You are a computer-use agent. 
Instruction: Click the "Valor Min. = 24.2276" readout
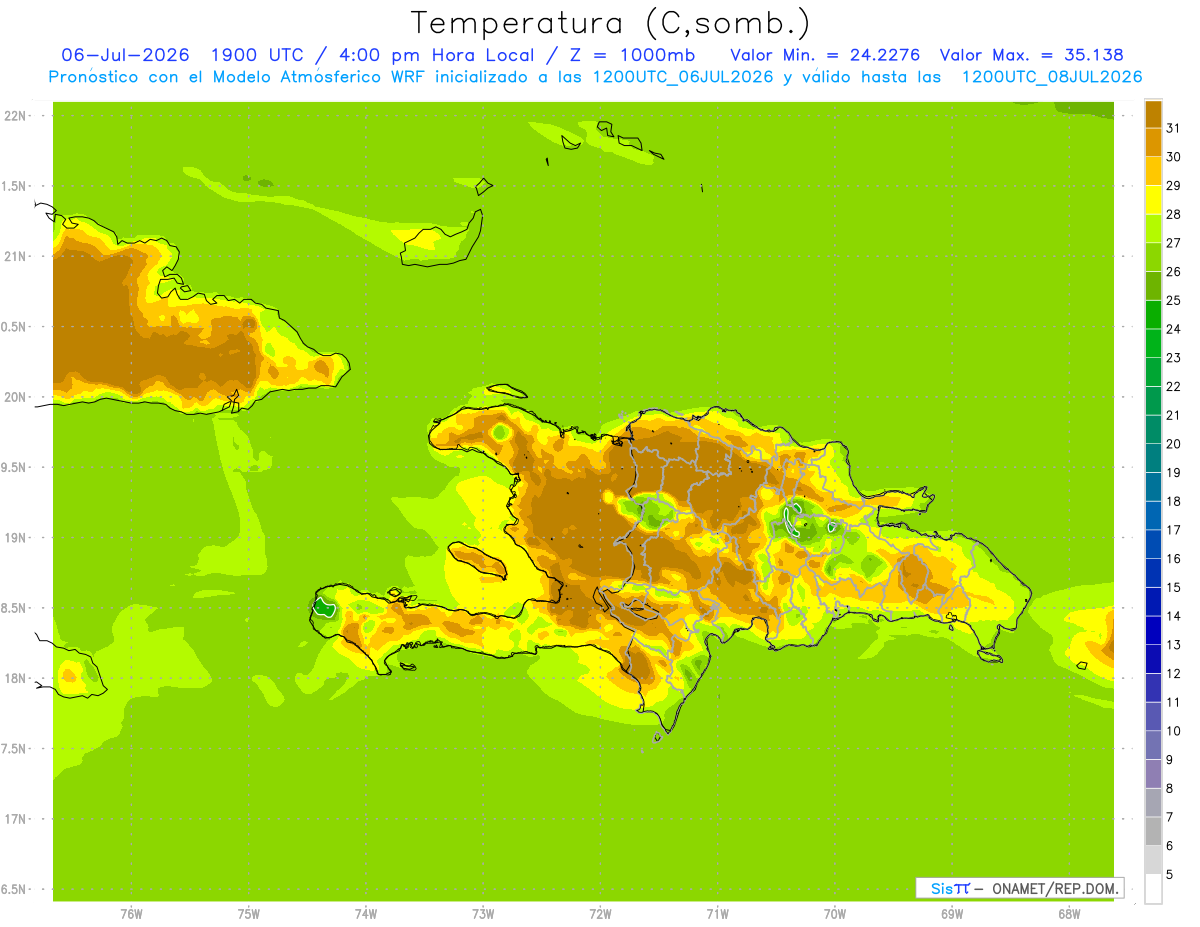(825, 55)
